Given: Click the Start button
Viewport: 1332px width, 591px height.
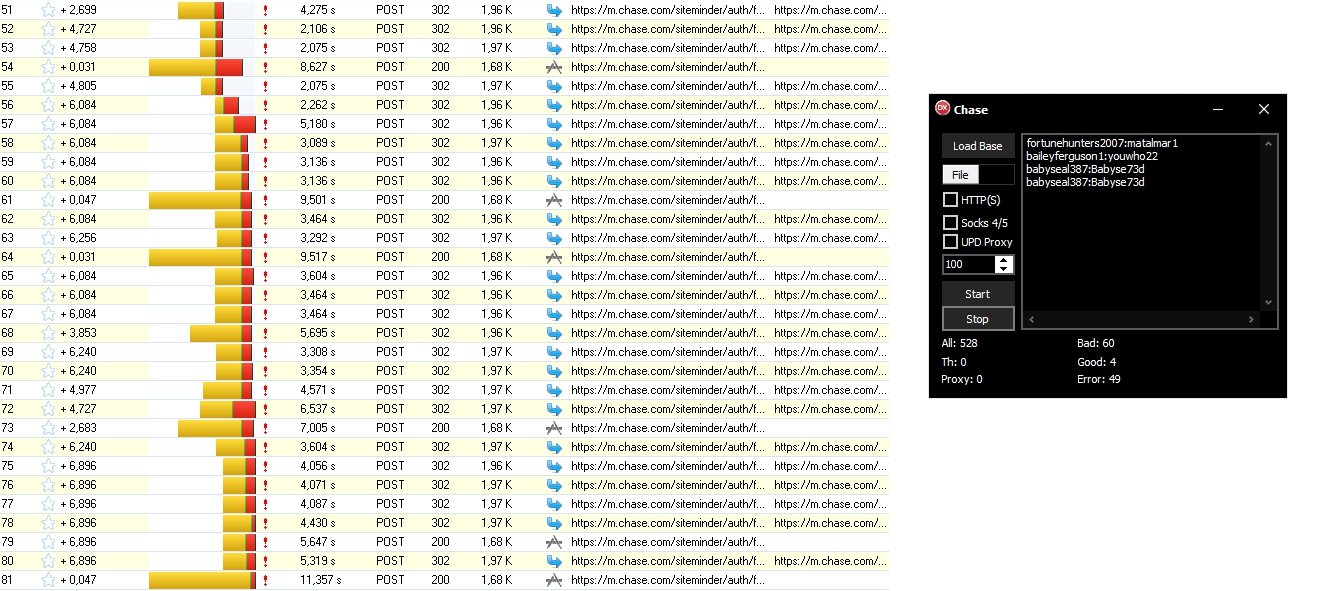Looking at the screenshot, I should click(978, 294).
